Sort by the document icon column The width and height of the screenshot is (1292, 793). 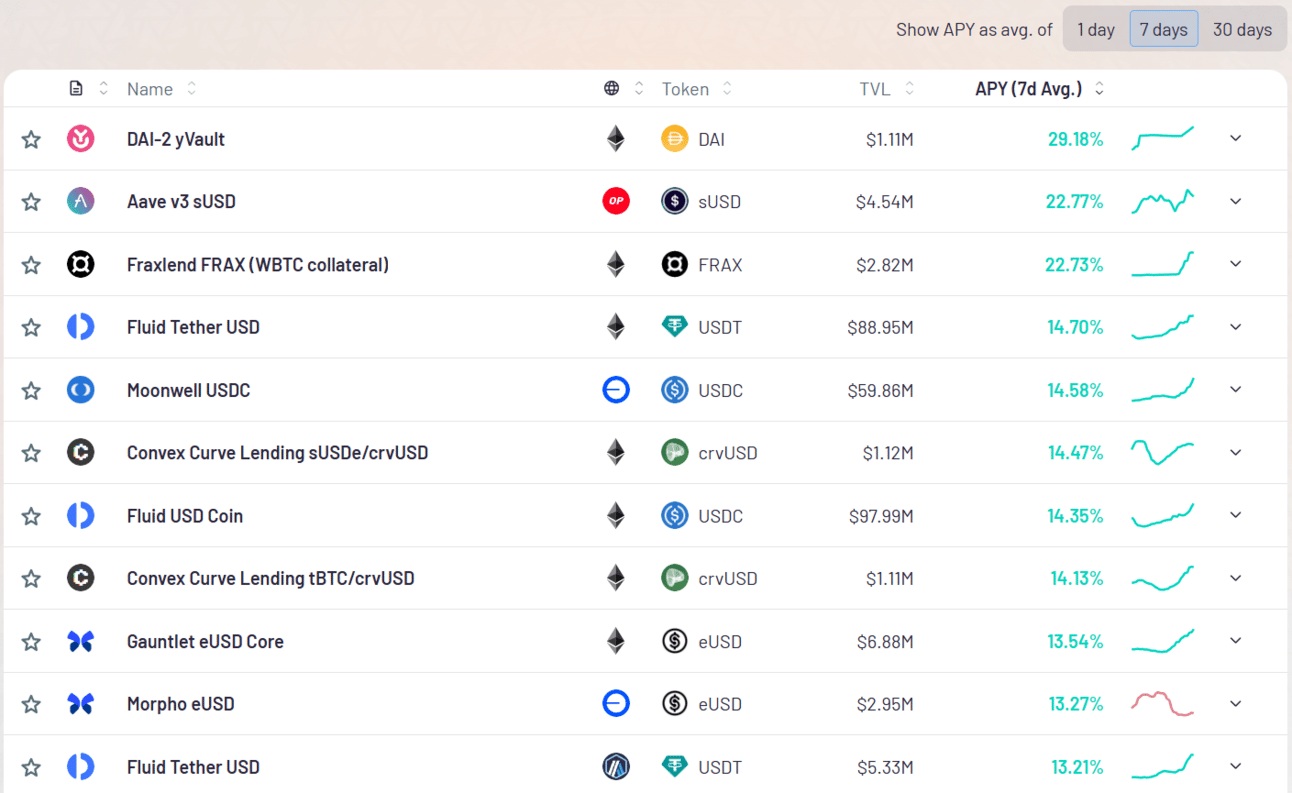click(x=88, y=89)
